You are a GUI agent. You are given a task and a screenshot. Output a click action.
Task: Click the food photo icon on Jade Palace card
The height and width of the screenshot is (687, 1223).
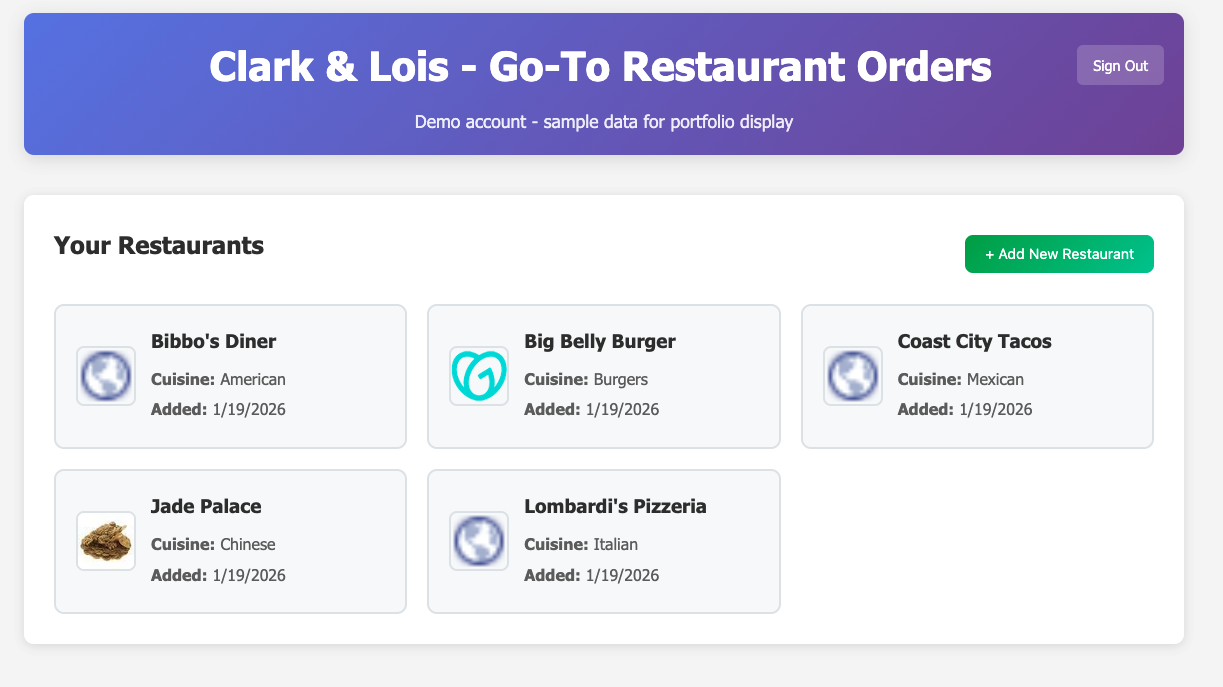click(106, 541)
